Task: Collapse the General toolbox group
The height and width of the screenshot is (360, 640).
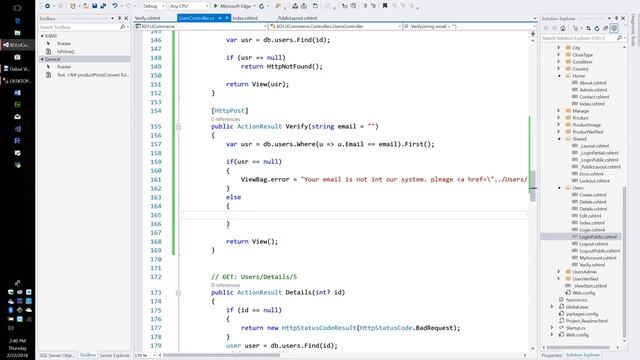Action: point(42,59)
